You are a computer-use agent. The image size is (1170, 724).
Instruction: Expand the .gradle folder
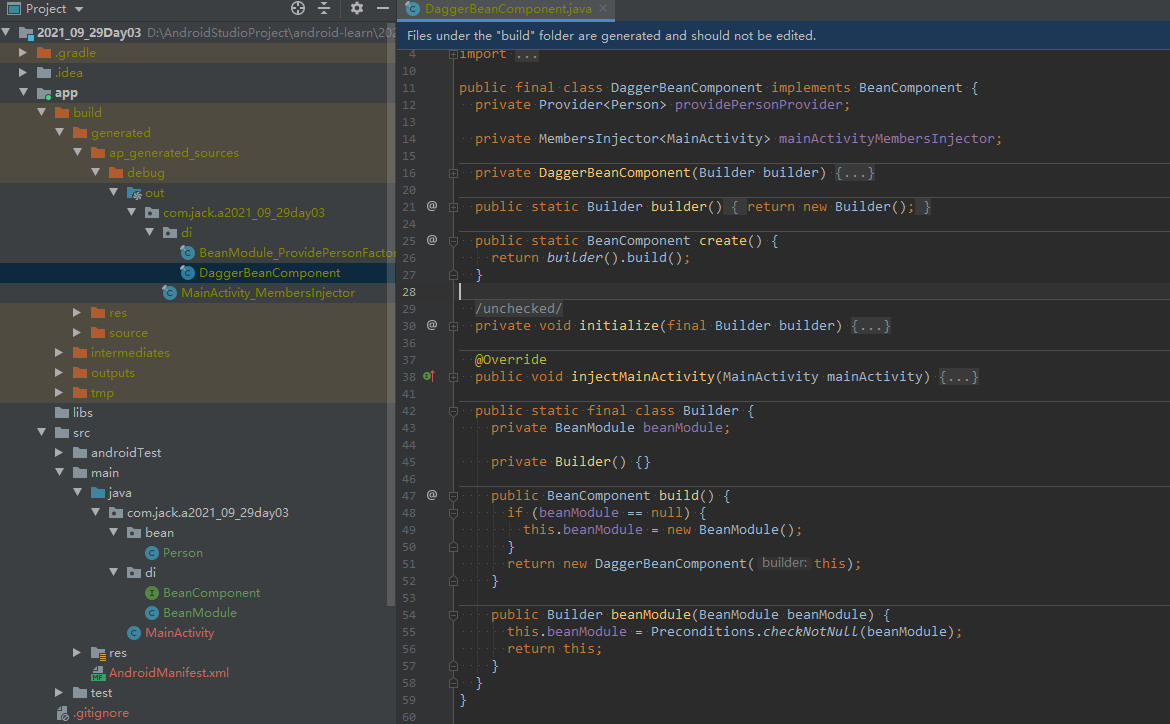click(x=23, y=52)
